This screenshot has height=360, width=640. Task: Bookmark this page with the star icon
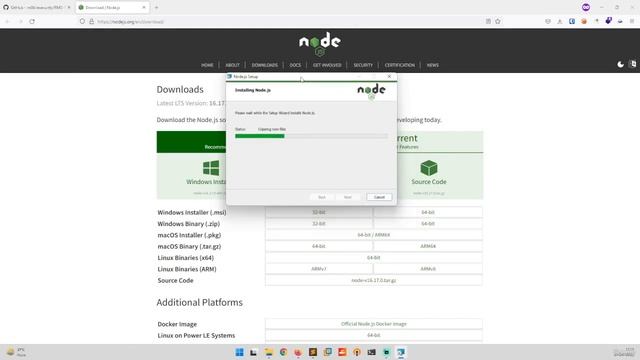point(498,21)
